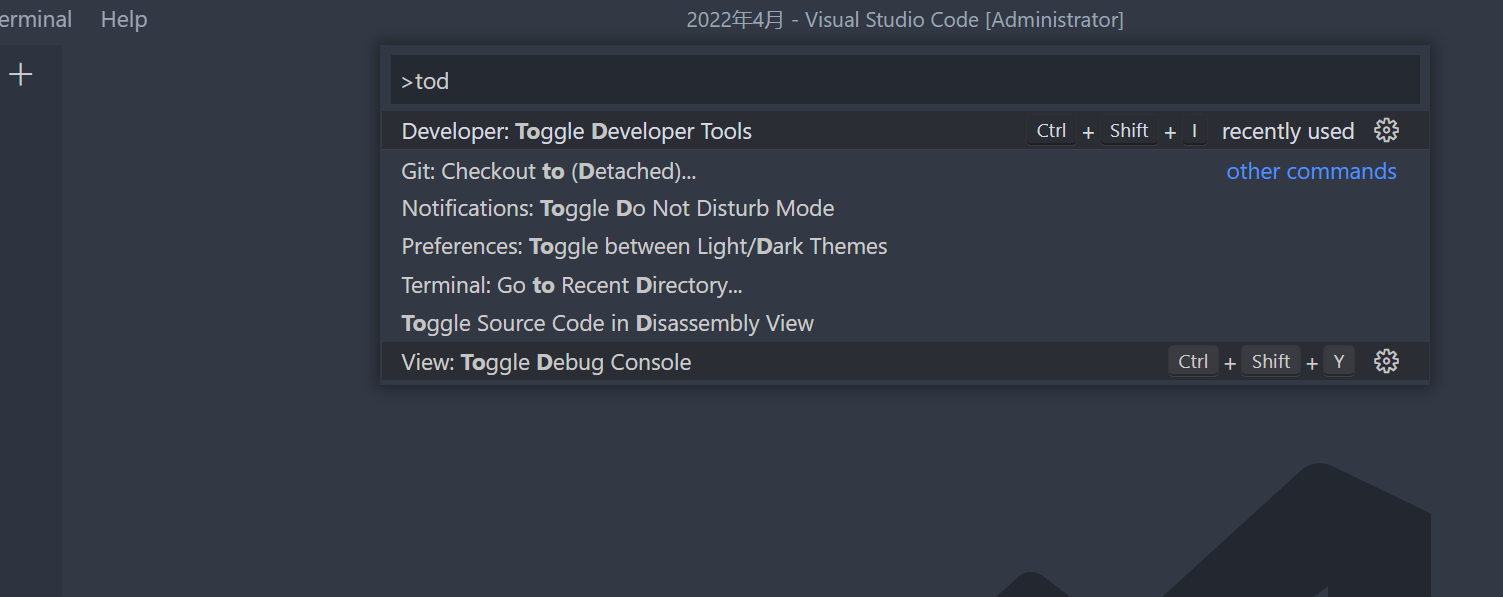Screen dimensions: 1503x597
Task: Open the other commands link
Action: click(x=1311, y=171)
